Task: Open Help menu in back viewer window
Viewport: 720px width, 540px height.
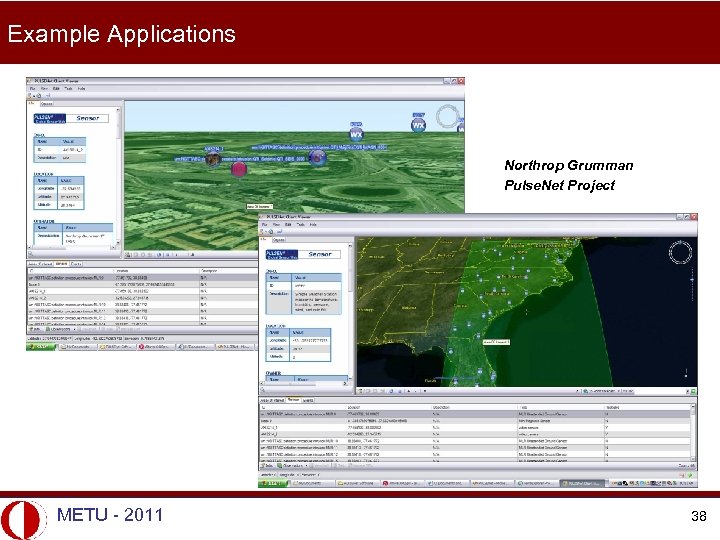Action: coord(81,89)
